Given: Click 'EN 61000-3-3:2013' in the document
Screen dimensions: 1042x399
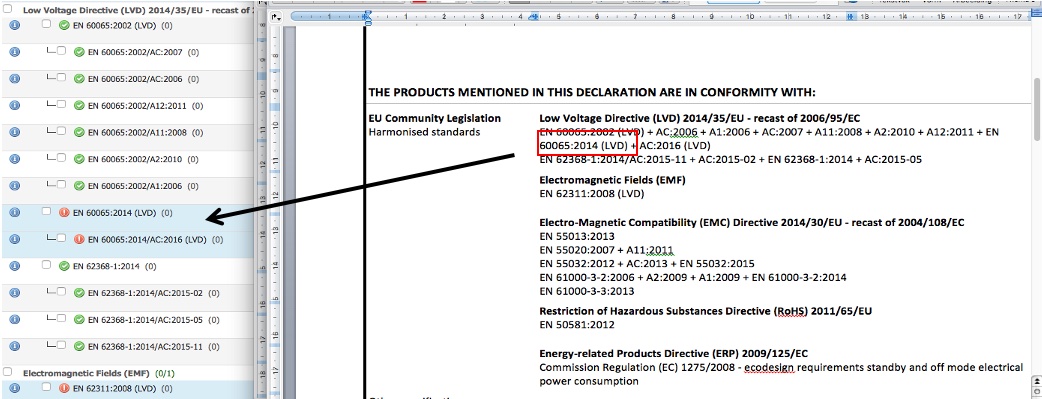Looking at the screenshot, I should (587, 291).
